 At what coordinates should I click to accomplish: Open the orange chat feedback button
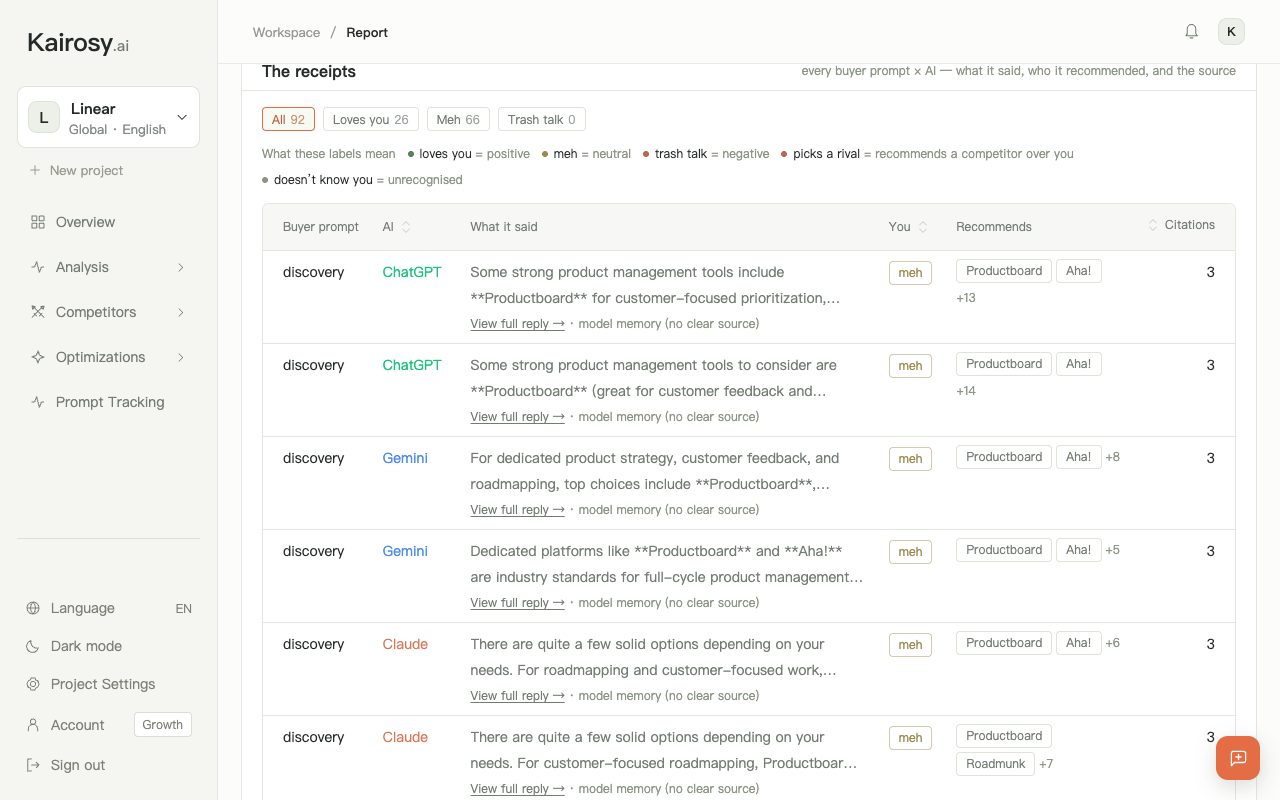1238,758
